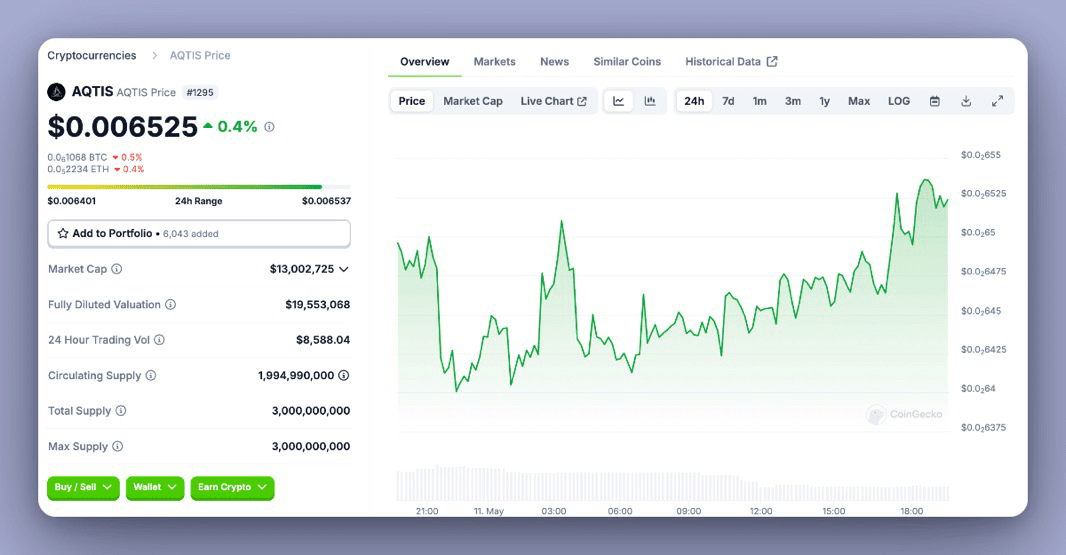Click the 24h Range progress bar
This screenshot has width=1066, height=555.
tap(199, 186)
